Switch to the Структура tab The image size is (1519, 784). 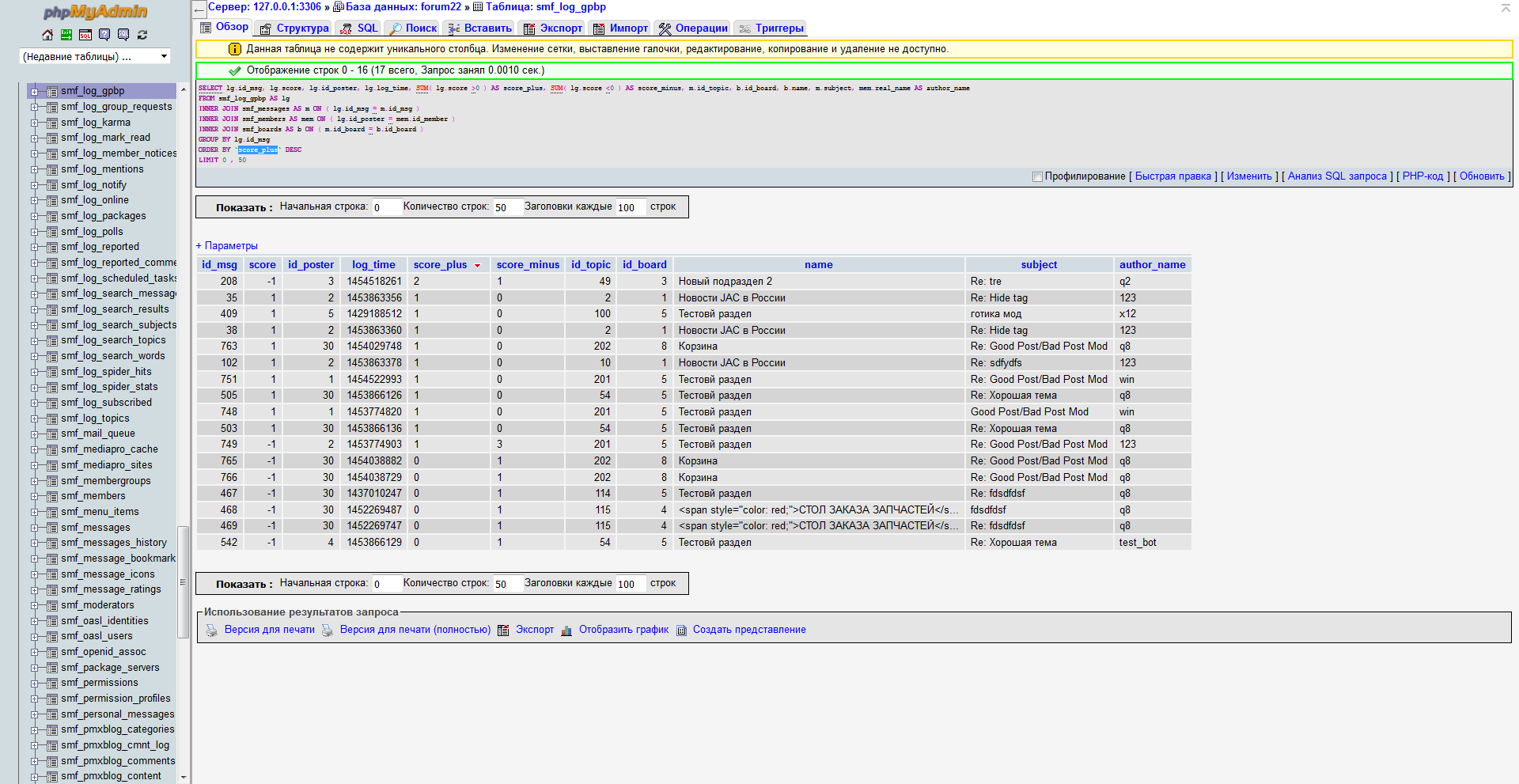tap(301, 28)
